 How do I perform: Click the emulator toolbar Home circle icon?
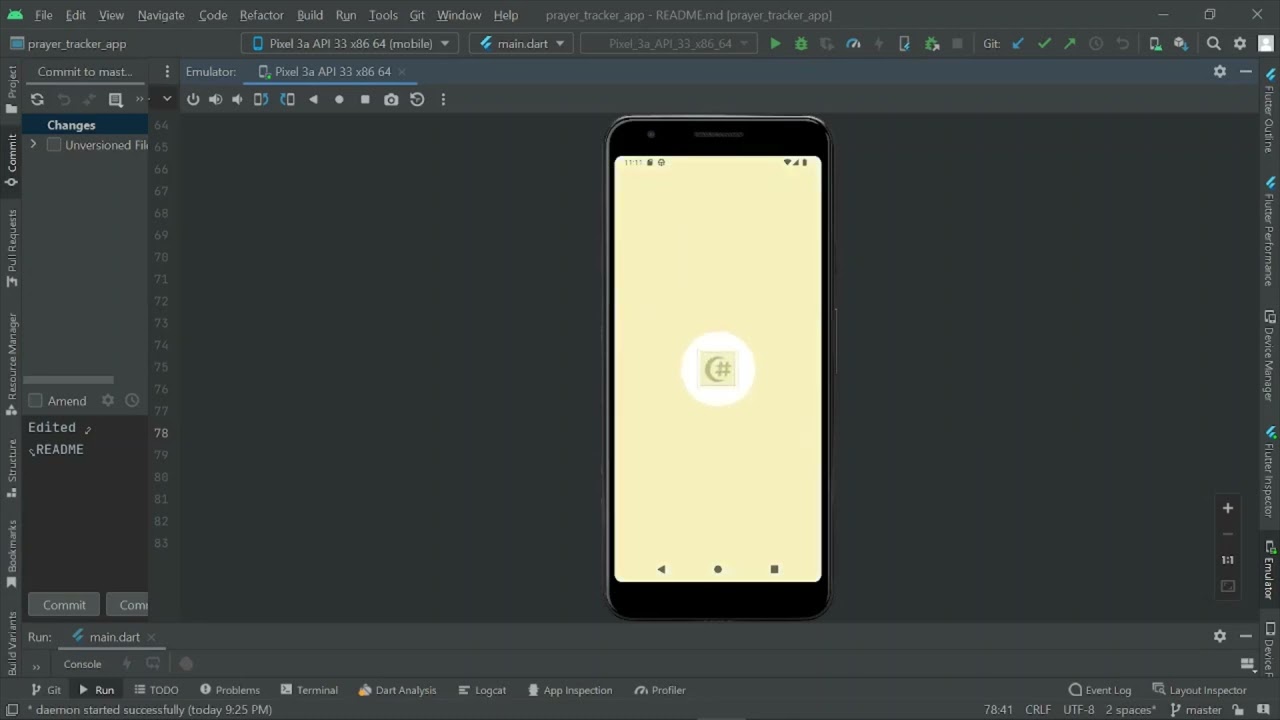pyautogui.click(x=339, y=99)
